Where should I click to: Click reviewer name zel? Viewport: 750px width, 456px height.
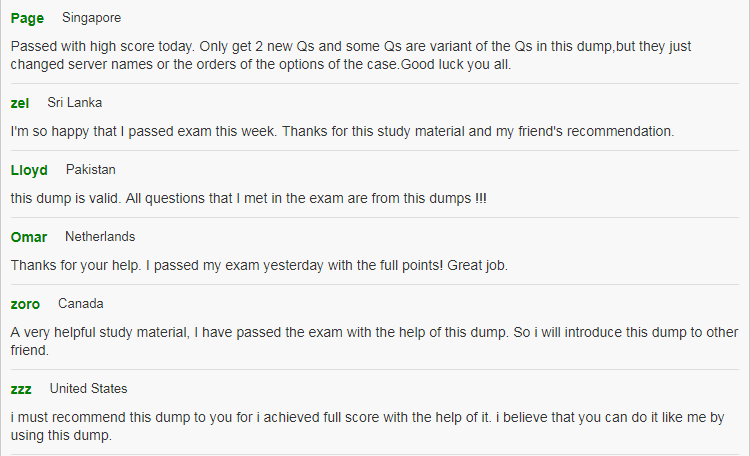pos(20,103)
